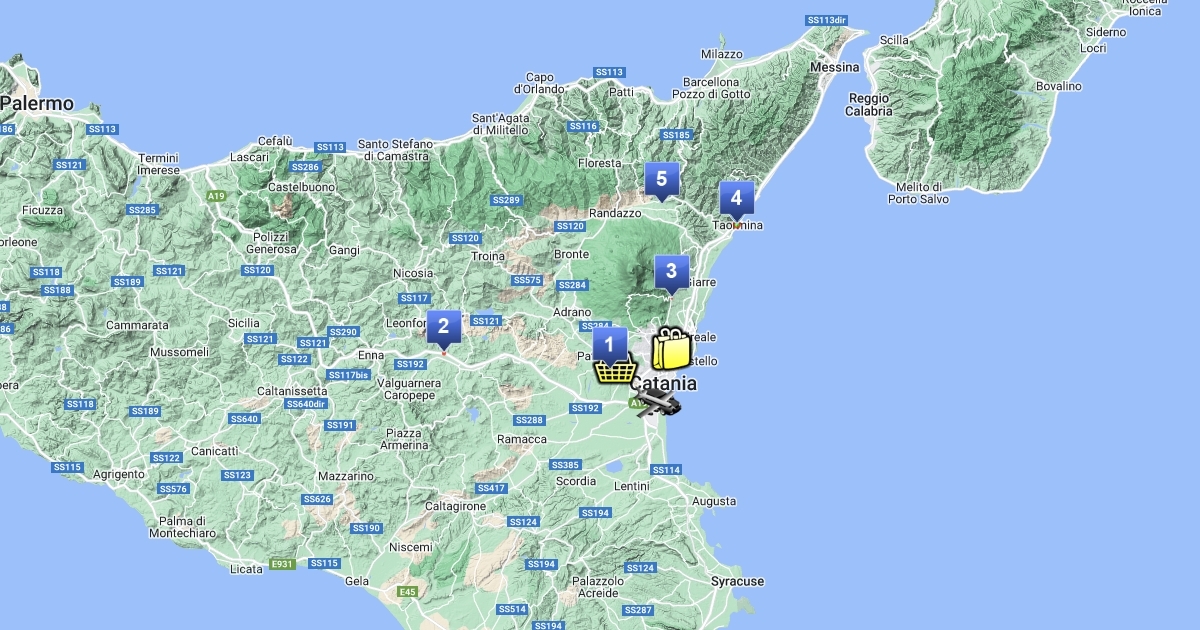Open the yellow shopping bag marker
This screenshot has height=630, width=1200.
point(671,350)
